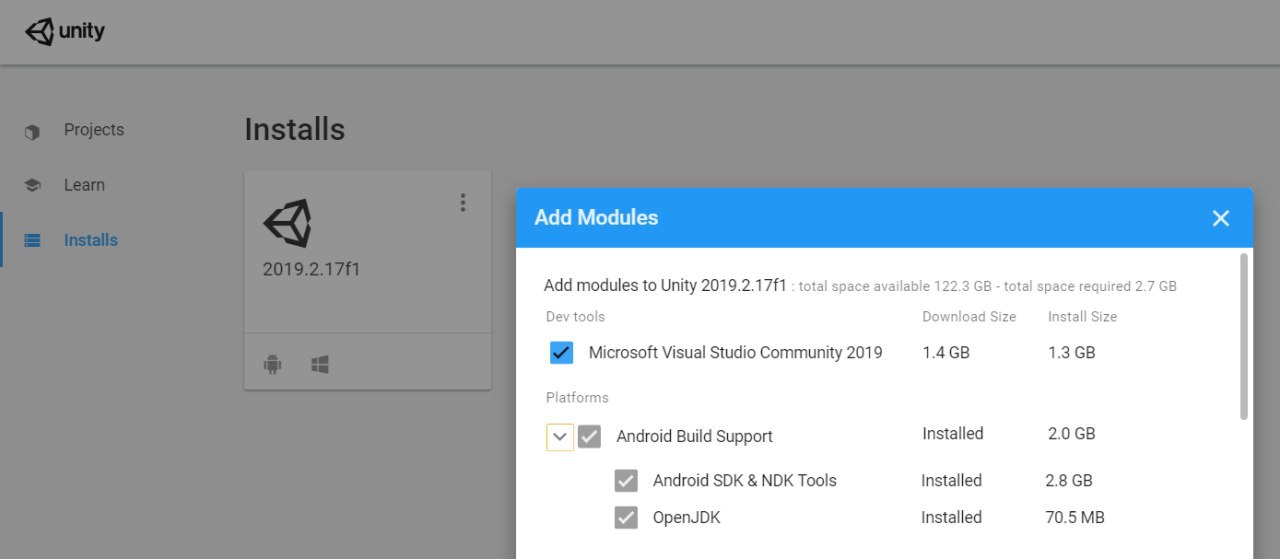Click the Android platform icon on install card
The image size is (1280, 559).
point(272,365)
